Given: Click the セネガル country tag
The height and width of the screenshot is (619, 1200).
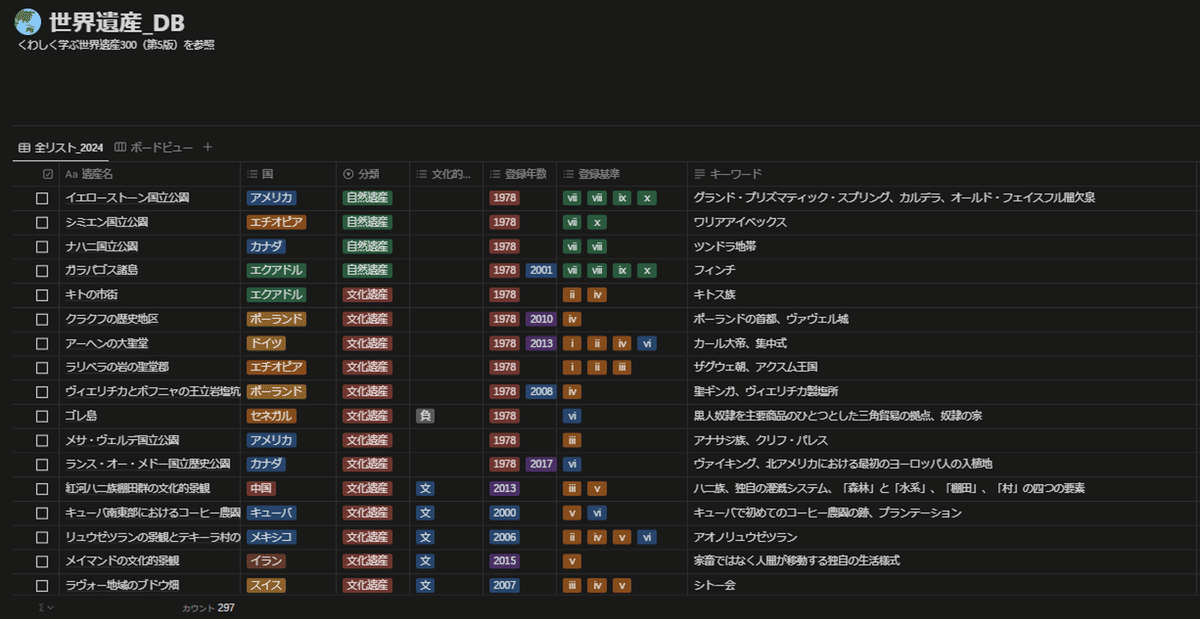Looking at the screenshot, I should point(273,416).
